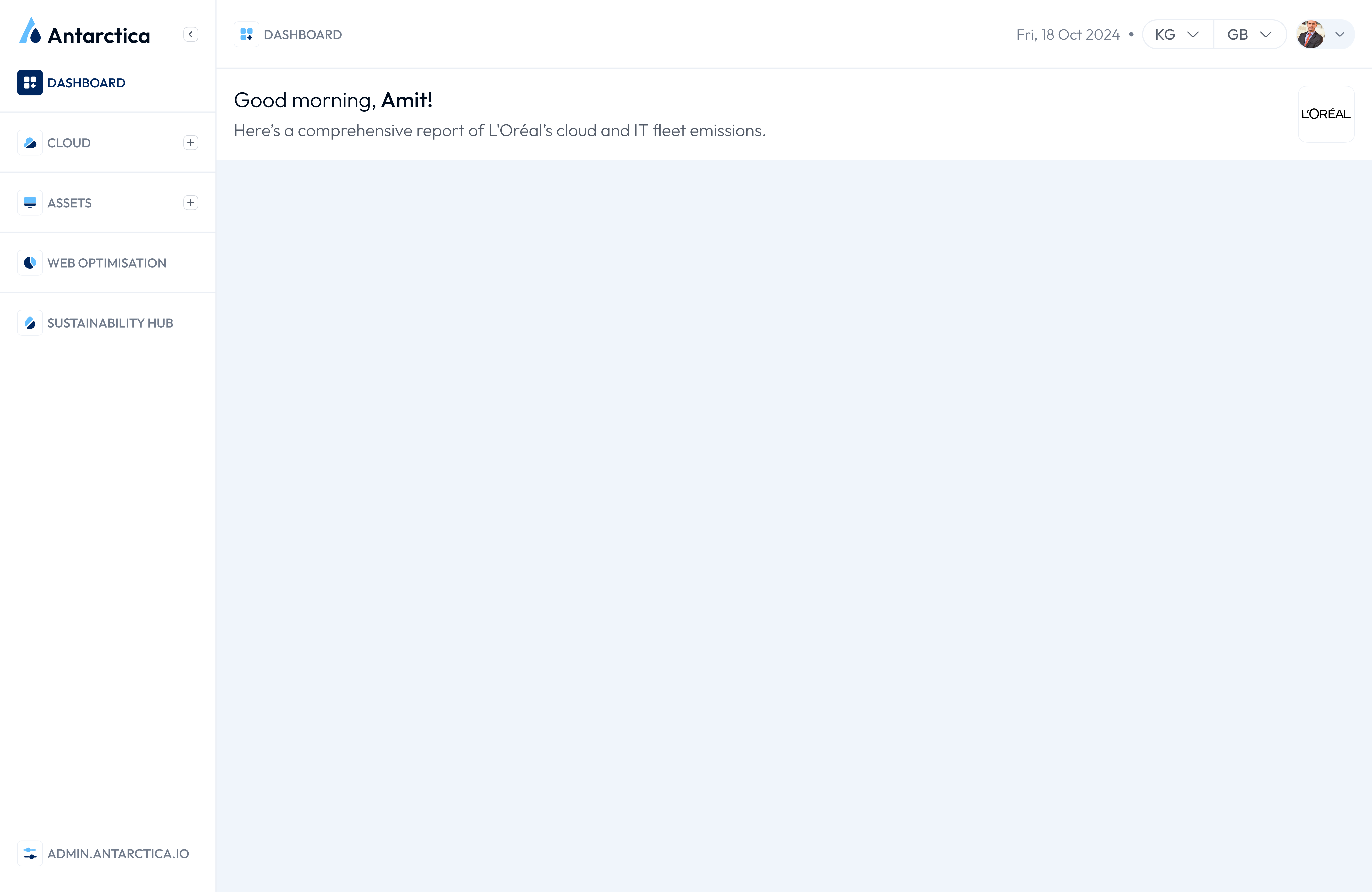
Task: Click the Cloud section icon
Action: click(x=30, y=142)
